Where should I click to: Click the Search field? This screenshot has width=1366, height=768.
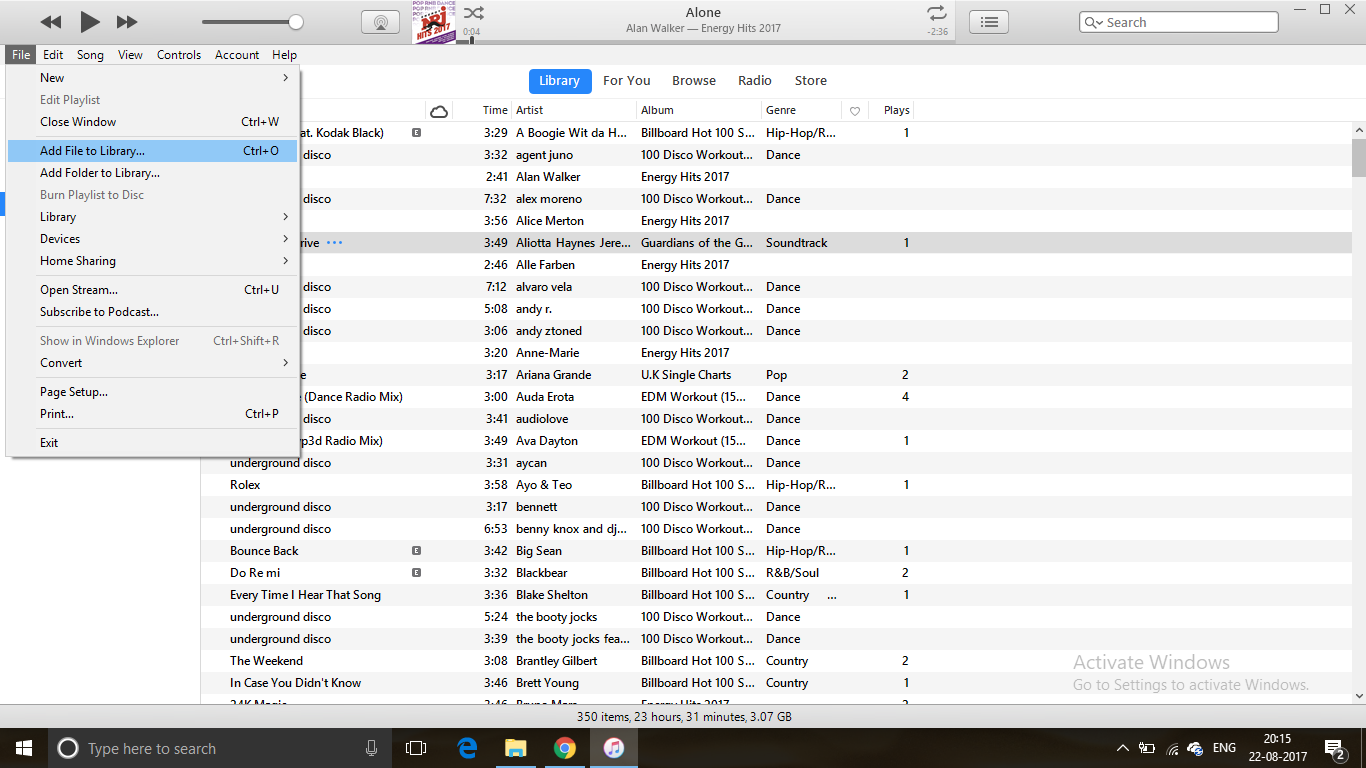(x=1179, y=22)
